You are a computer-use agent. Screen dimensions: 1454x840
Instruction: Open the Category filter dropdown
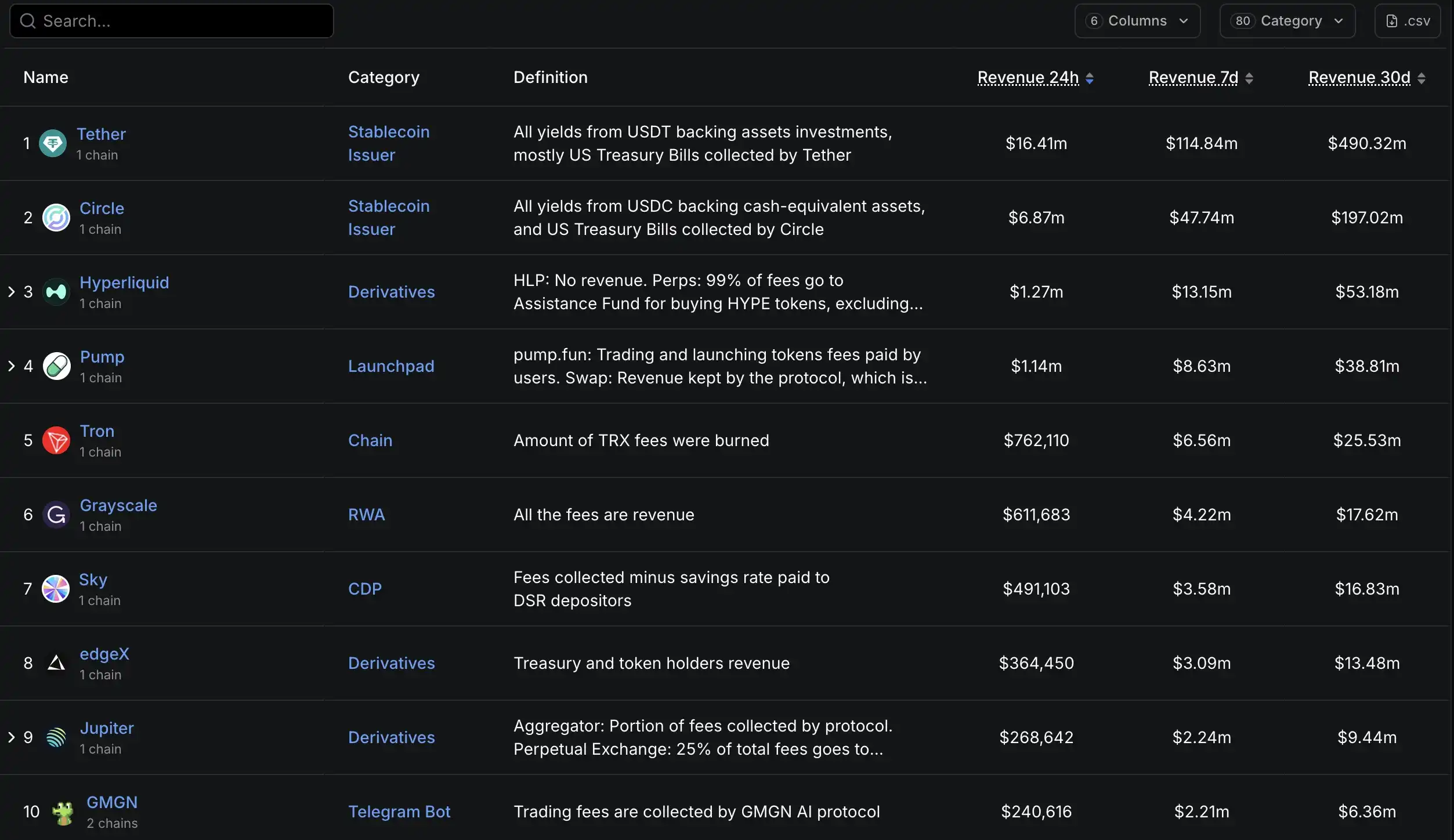click(1287, 21)
